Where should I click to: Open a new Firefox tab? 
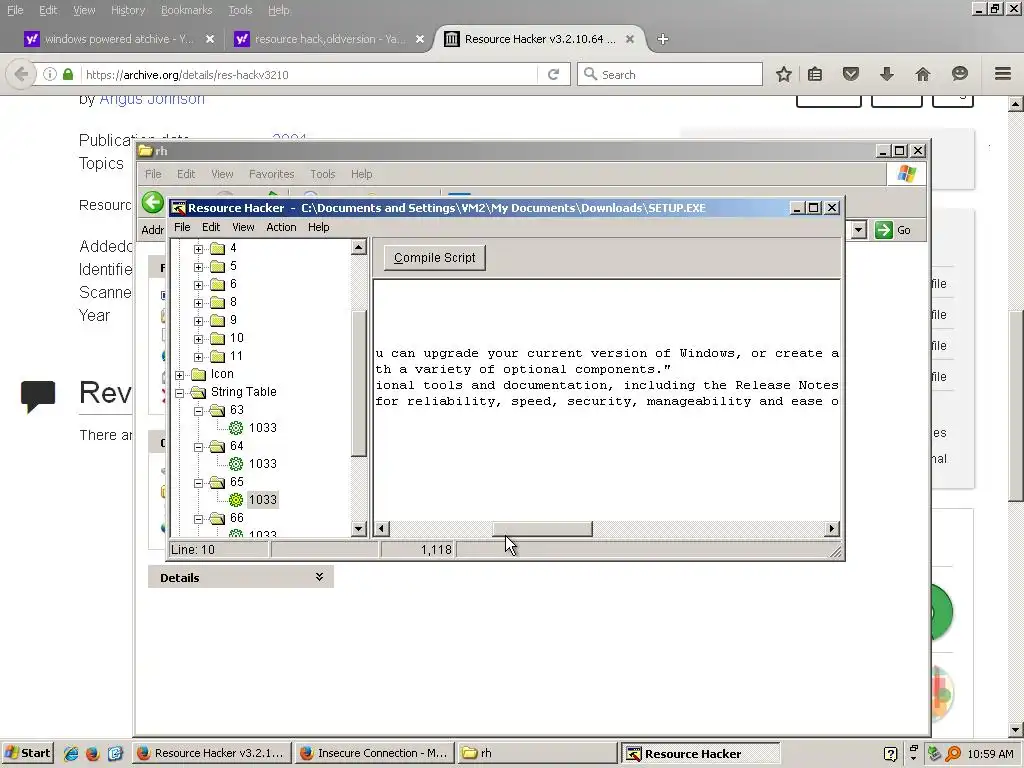[662, 39]
